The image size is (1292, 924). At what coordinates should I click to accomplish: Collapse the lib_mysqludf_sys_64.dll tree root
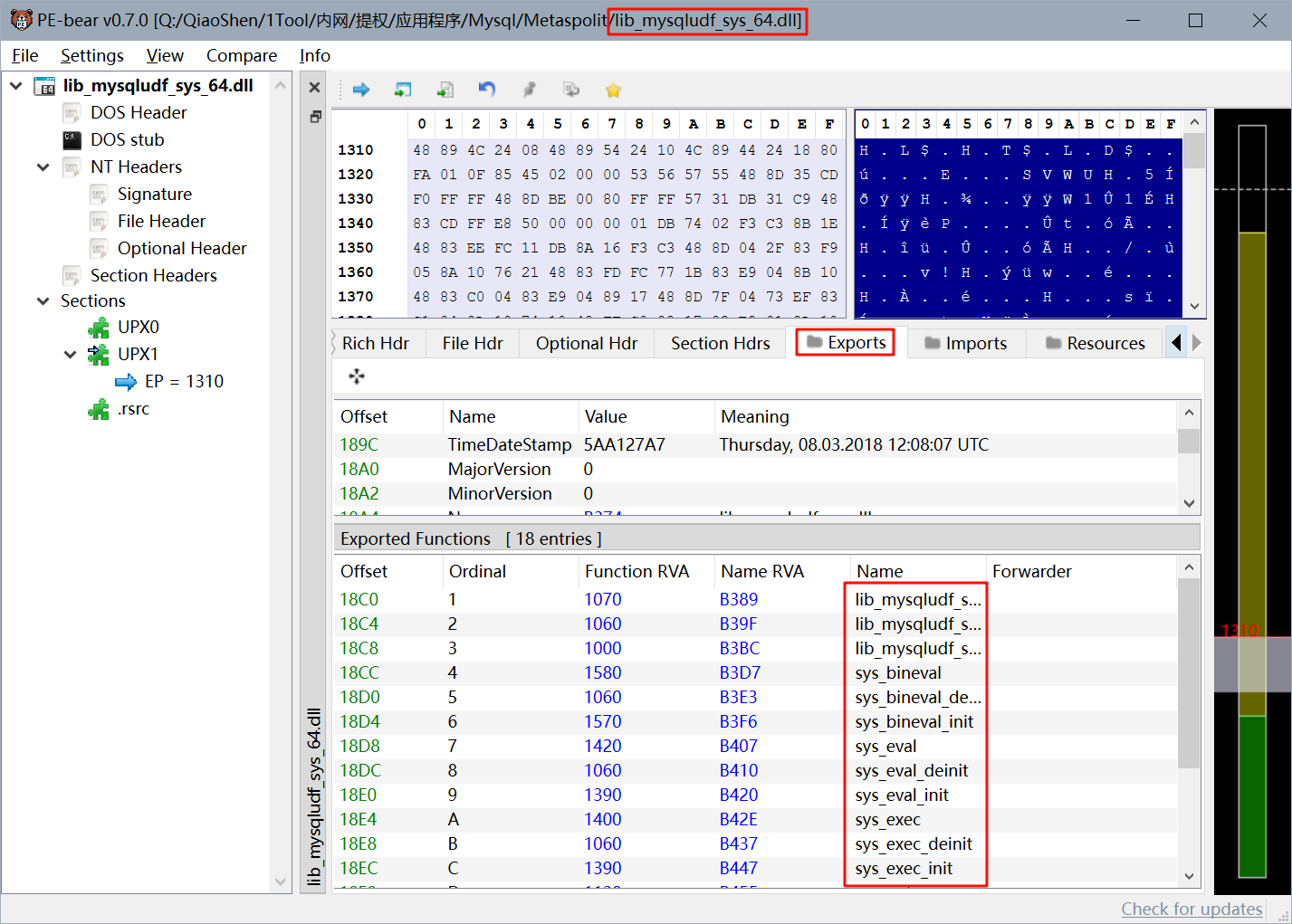[16, 86]
